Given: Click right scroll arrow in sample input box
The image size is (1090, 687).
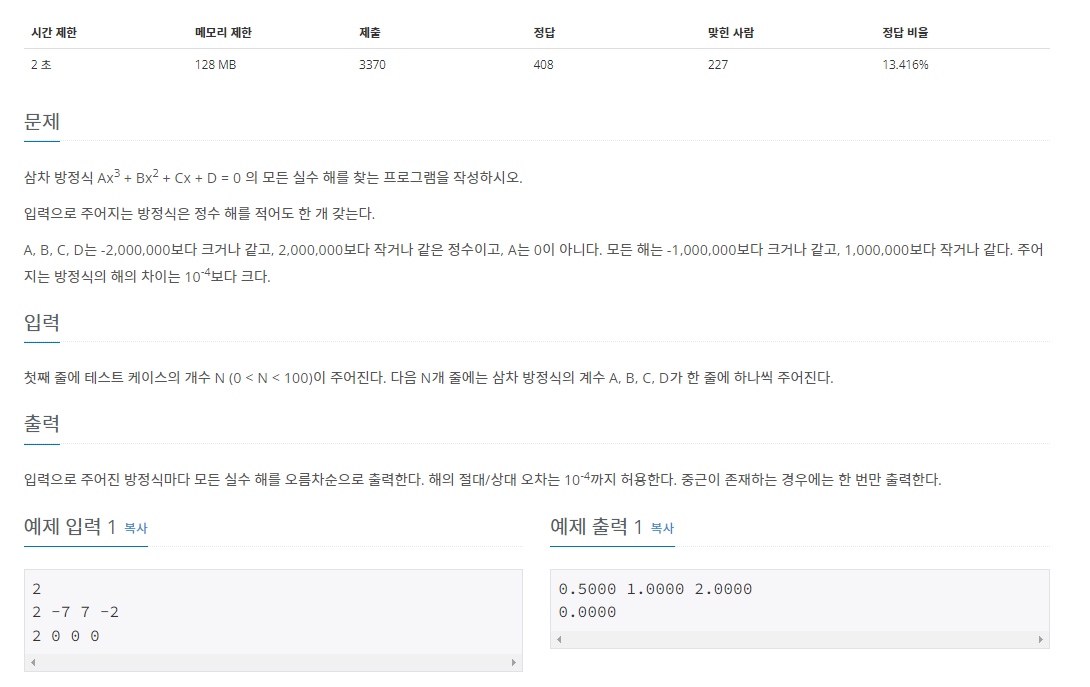Looking at the screenshot, I should 513,663.
